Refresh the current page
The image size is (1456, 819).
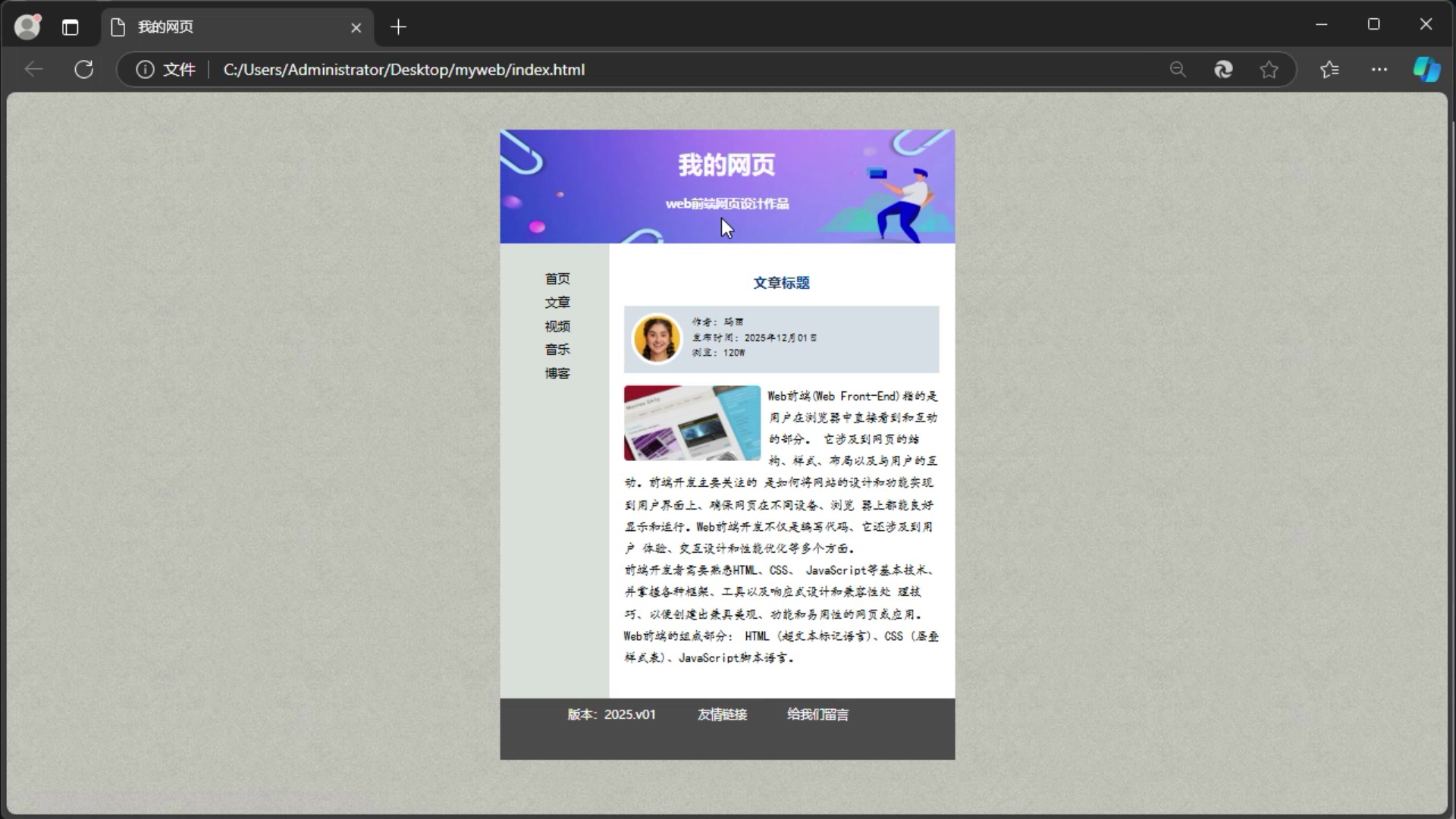(84, 69)
